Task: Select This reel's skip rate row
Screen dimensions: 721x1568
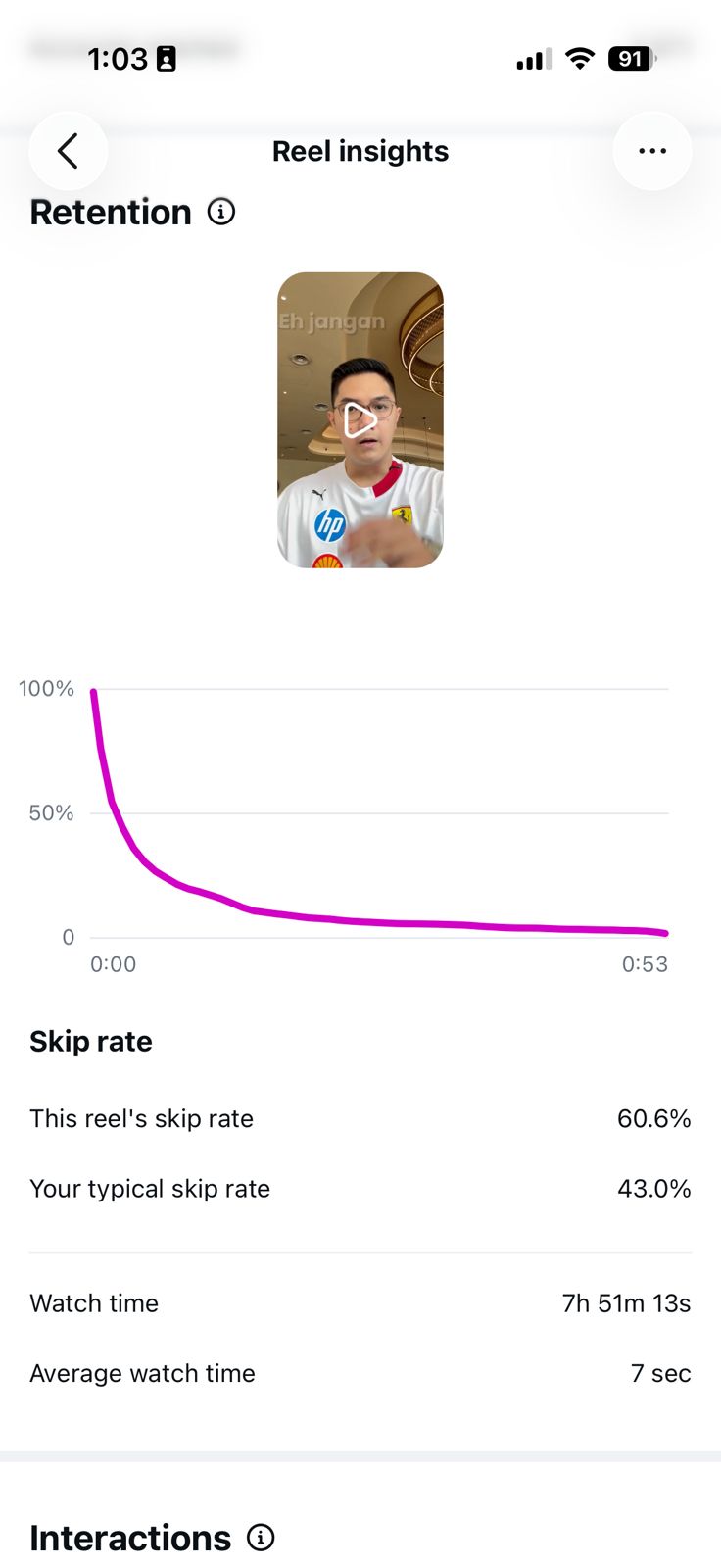Action: pos(360,1118)
